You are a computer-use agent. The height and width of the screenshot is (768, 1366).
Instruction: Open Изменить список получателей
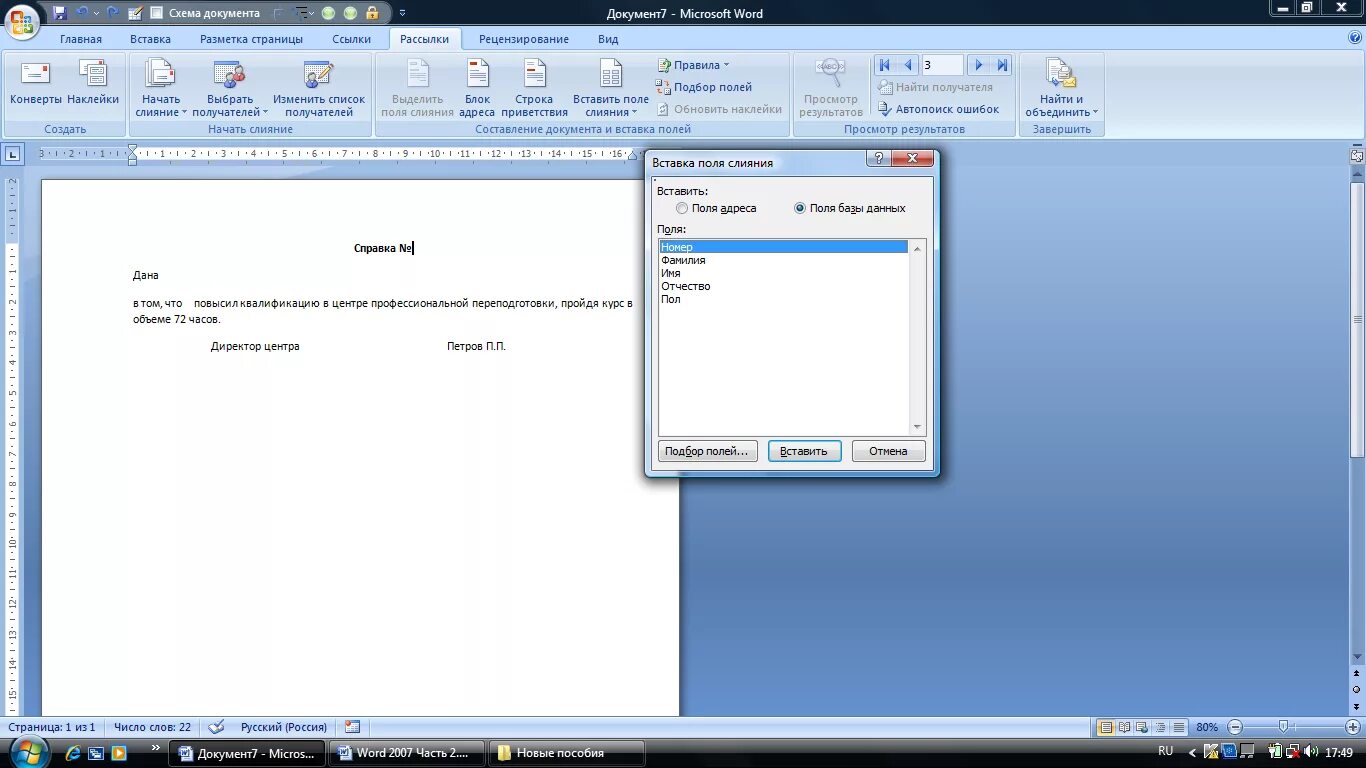[x=319, y=88]
